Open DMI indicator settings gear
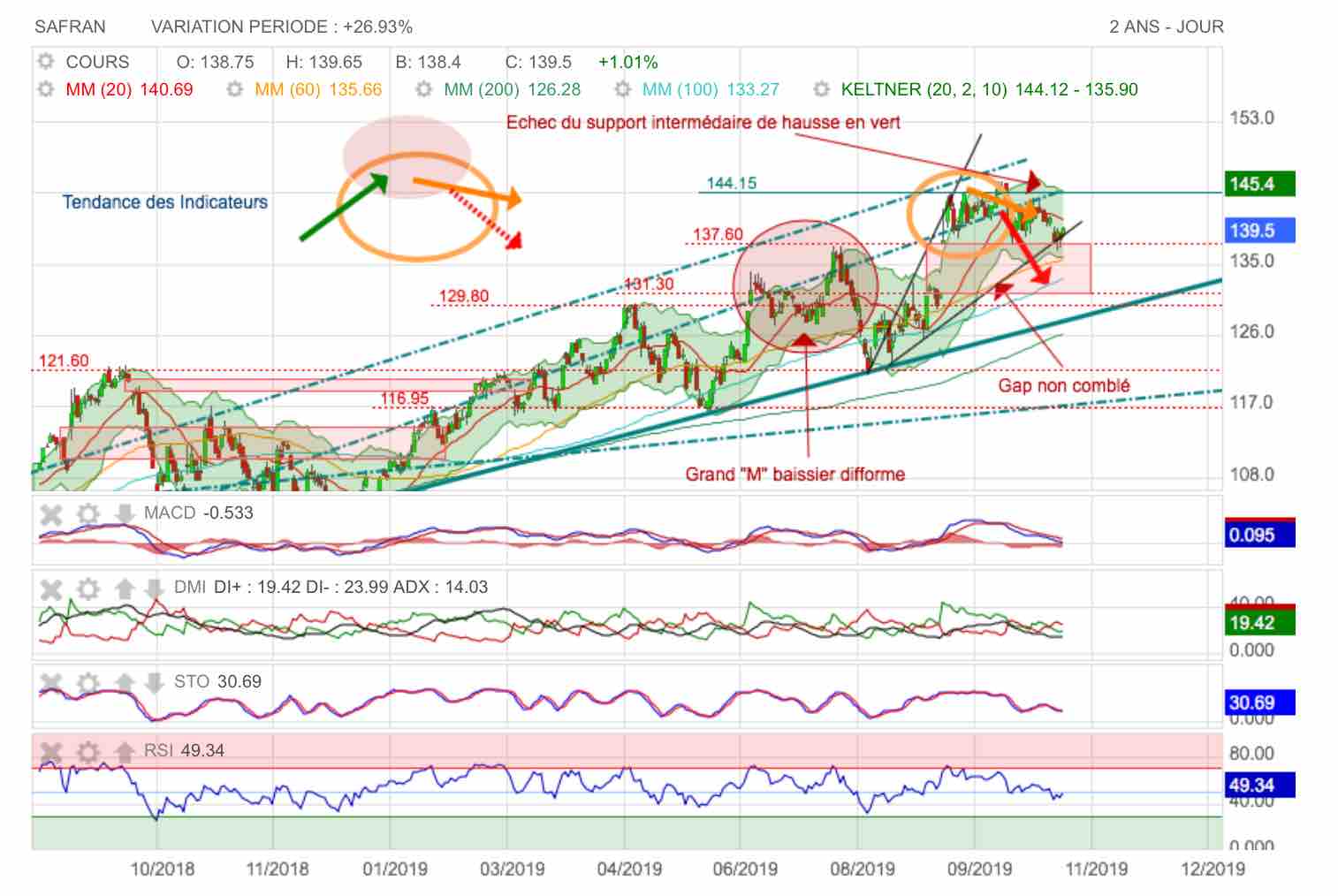This screenshot has height=896, width=1338. click(x=87, y=588)
